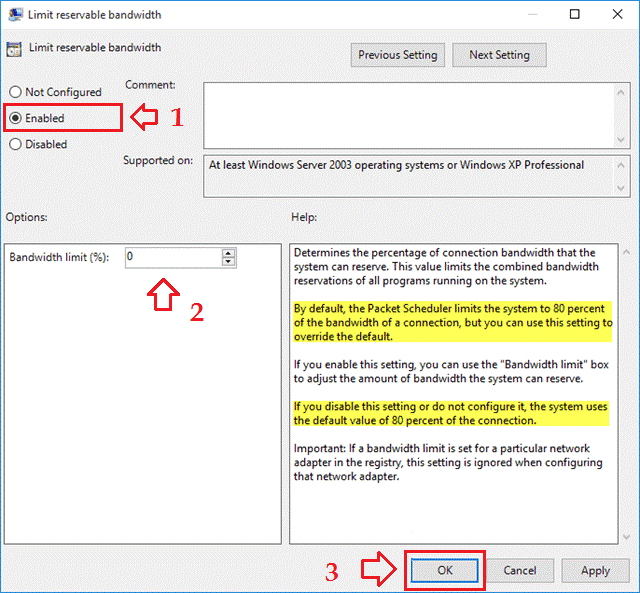Decrease bandwidth limit with down spinner

pyautogui.click(x=229, y=262)
